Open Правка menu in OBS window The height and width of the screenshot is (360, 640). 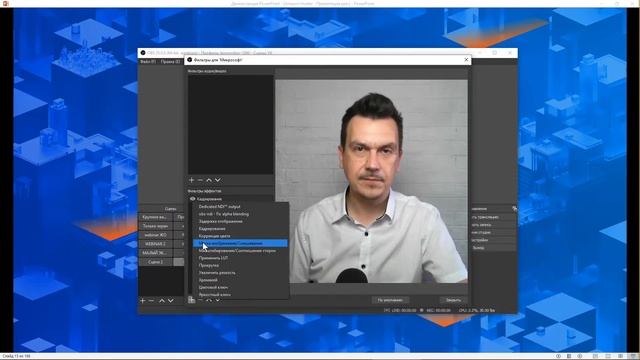170,62
